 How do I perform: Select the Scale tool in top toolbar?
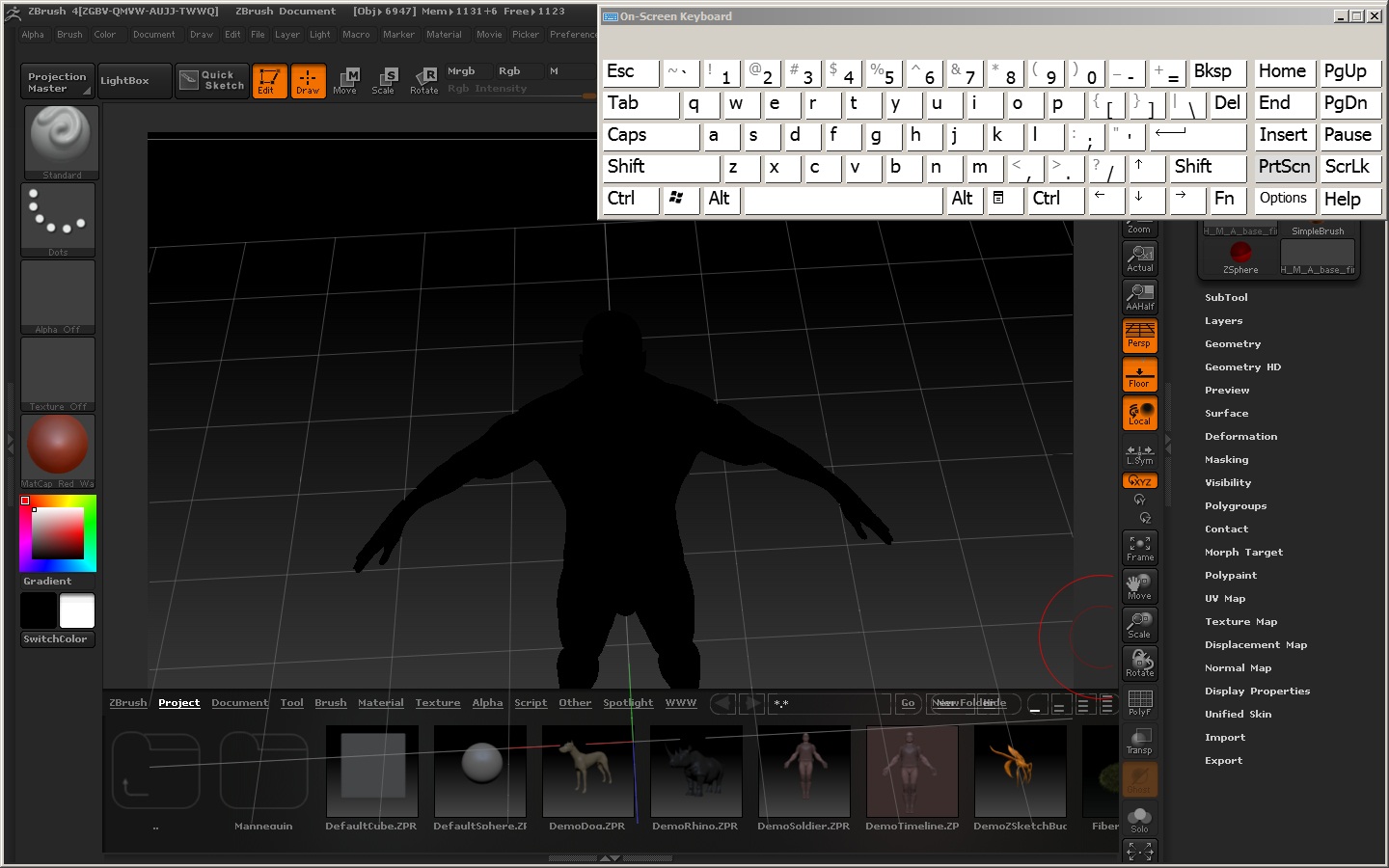tap(384, 81)
